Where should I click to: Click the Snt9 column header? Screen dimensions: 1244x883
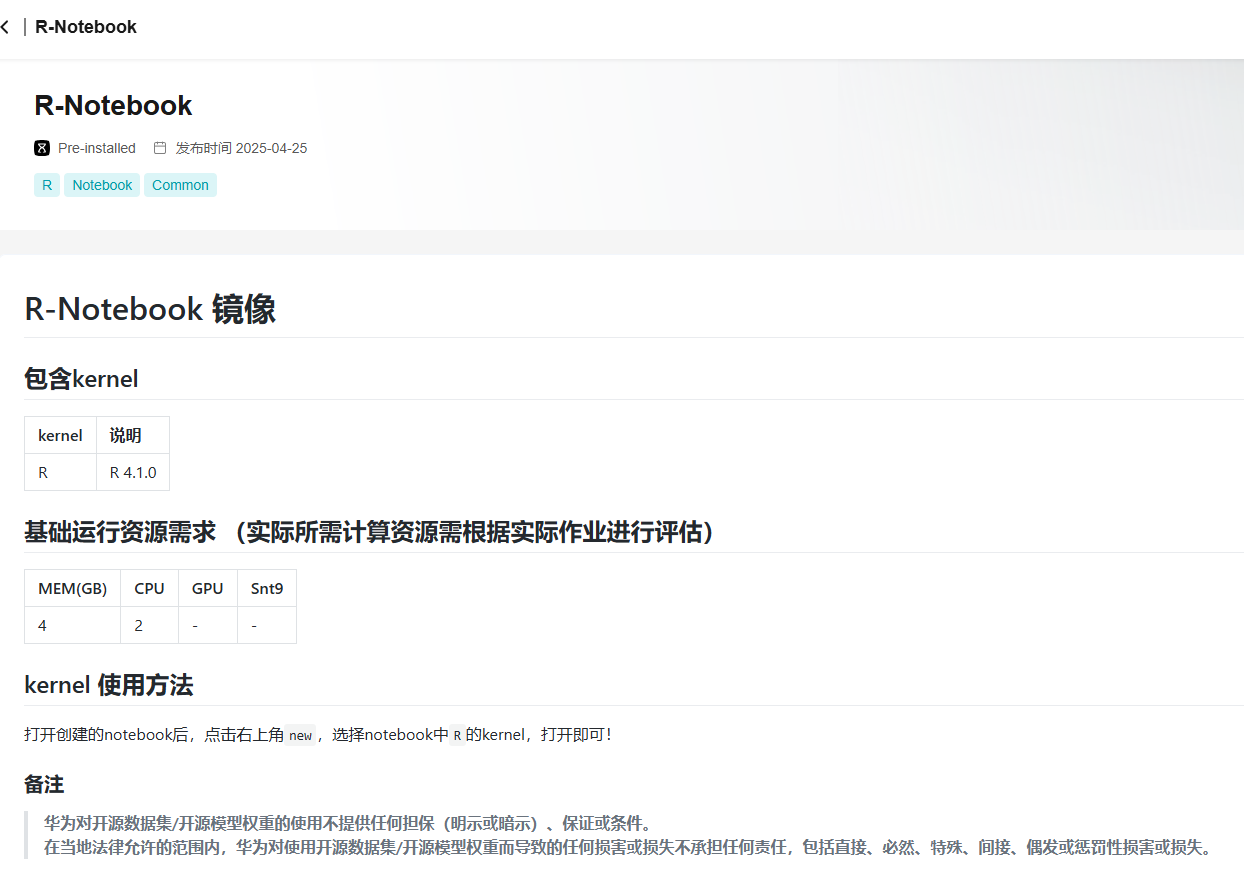coord(267,588)
